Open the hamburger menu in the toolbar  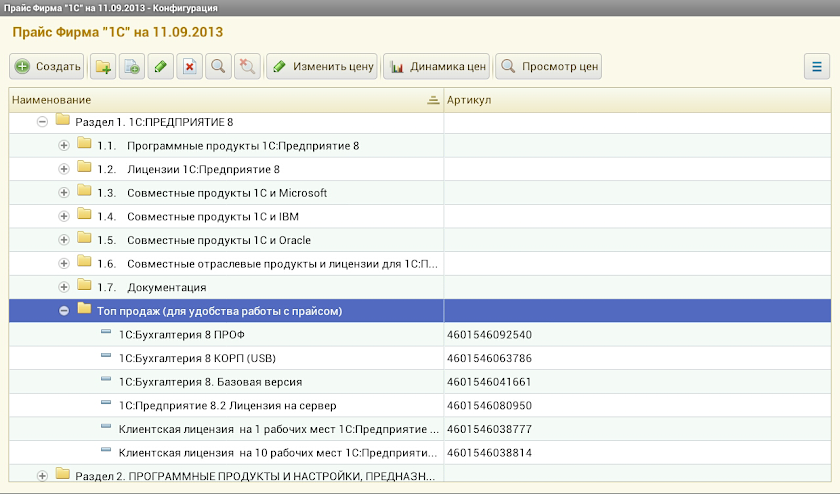(x=817, y=66)
